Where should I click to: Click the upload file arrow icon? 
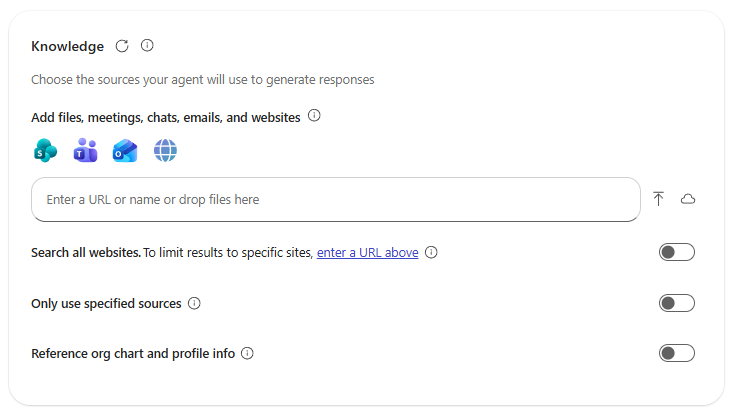pos(658,199)
